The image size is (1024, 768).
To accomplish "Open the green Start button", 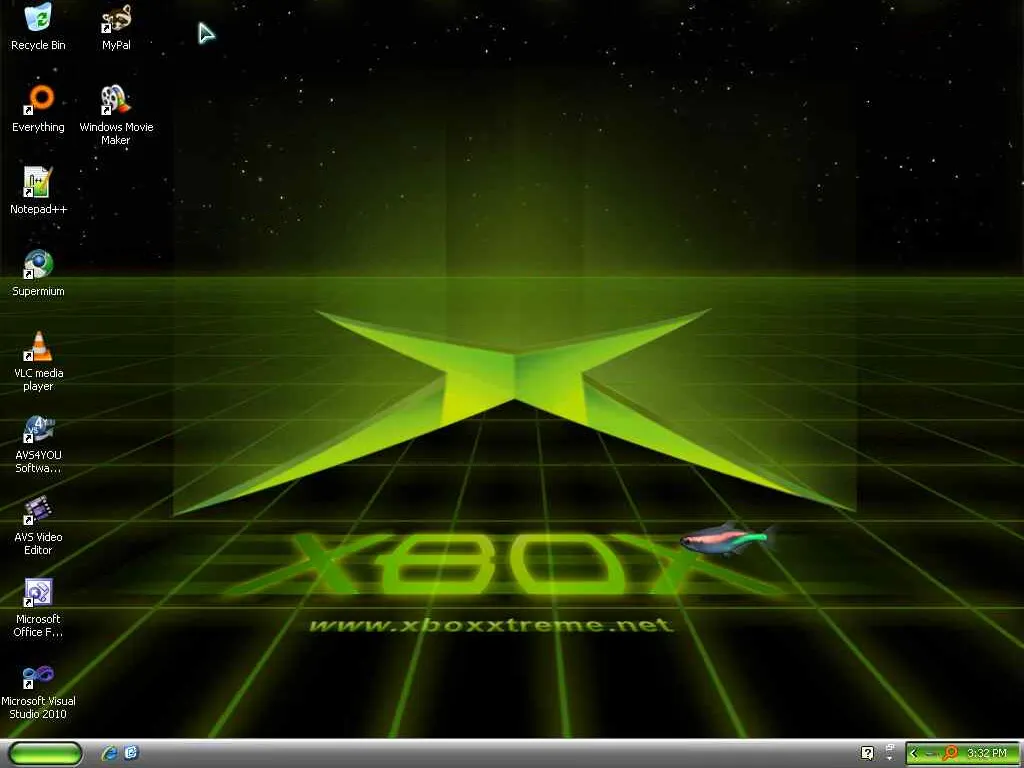I will pos(46,754).
